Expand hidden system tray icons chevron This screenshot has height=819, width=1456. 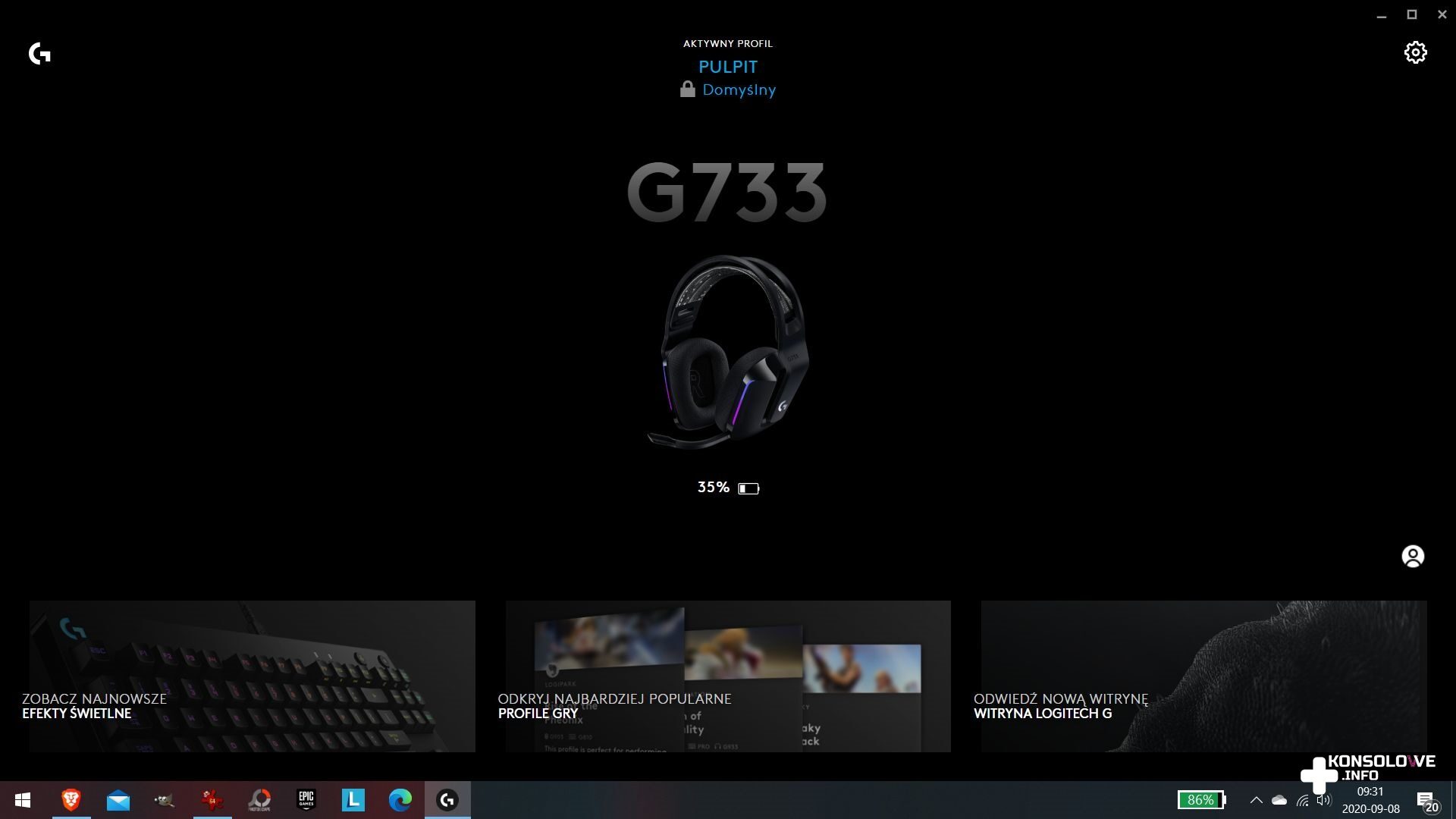[1256, 800]
